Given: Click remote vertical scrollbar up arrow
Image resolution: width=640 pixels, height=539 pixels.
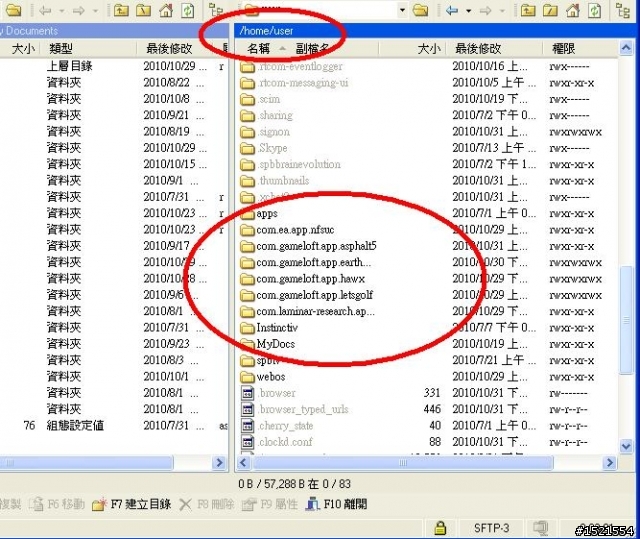Looking at the screenshot, I should coord(626,48).
